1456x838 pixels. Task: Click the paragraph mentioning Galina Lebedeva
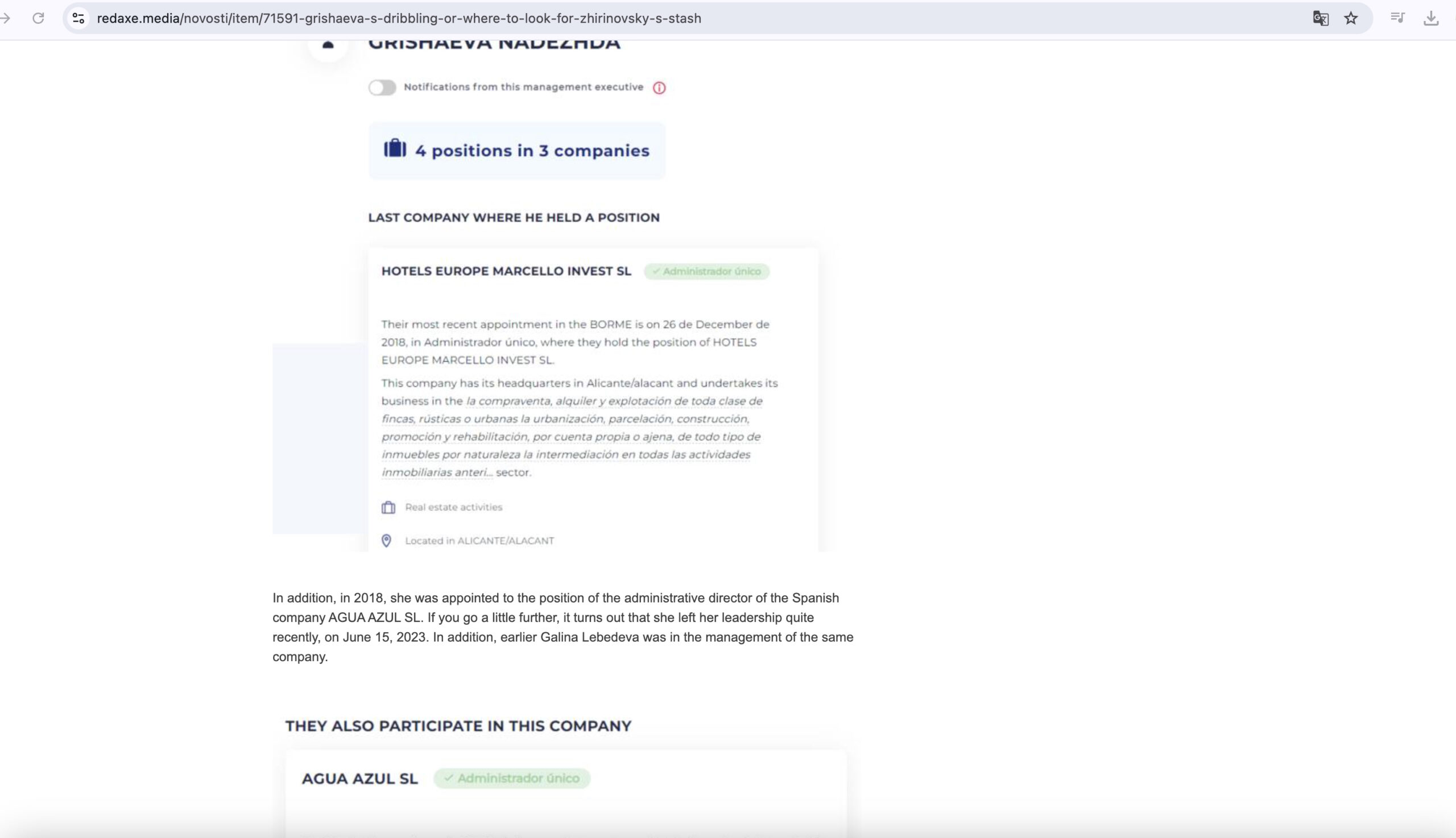coord(563,627)
